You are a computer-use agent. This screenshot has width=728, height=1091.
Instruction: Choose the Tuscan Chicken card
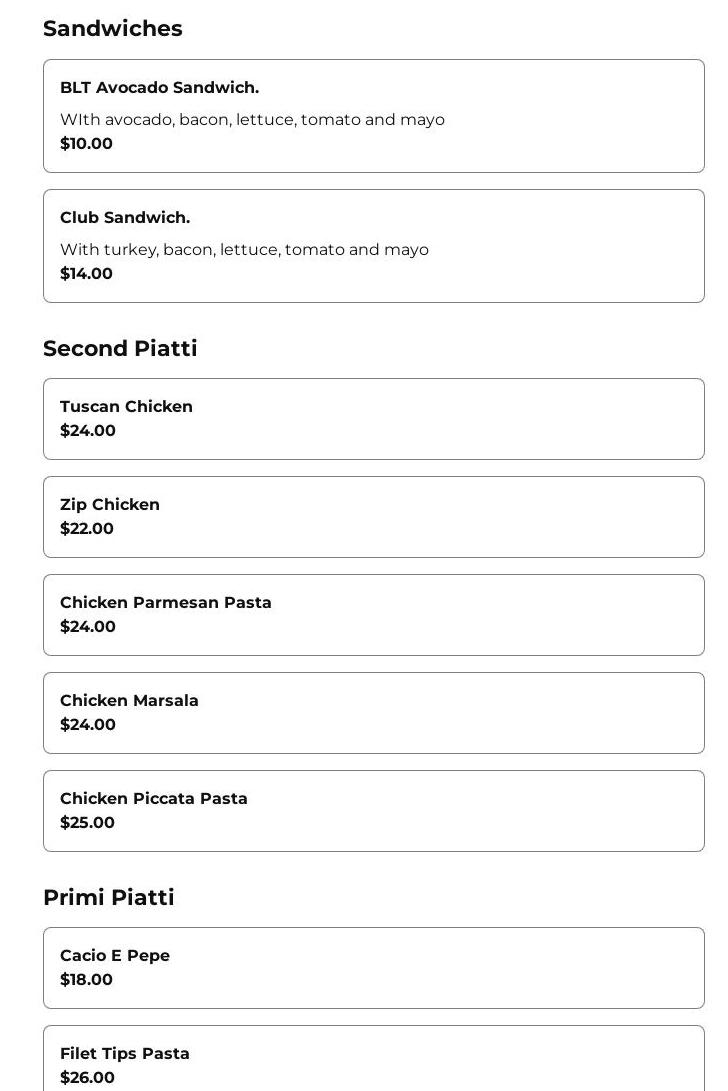[x=374, y=419]
